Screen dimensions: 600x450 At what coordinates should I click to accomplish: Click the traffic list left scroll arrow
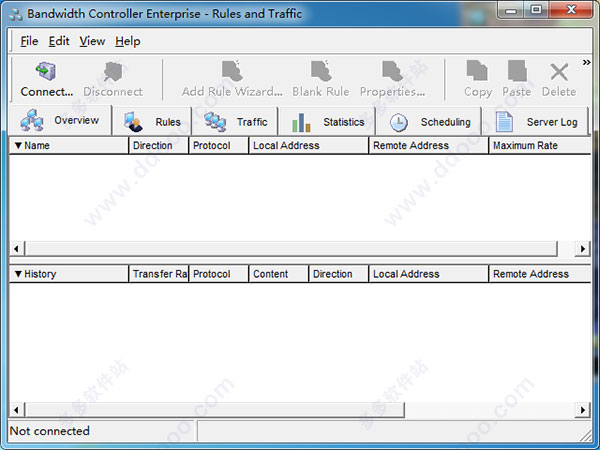coord(16,410)
